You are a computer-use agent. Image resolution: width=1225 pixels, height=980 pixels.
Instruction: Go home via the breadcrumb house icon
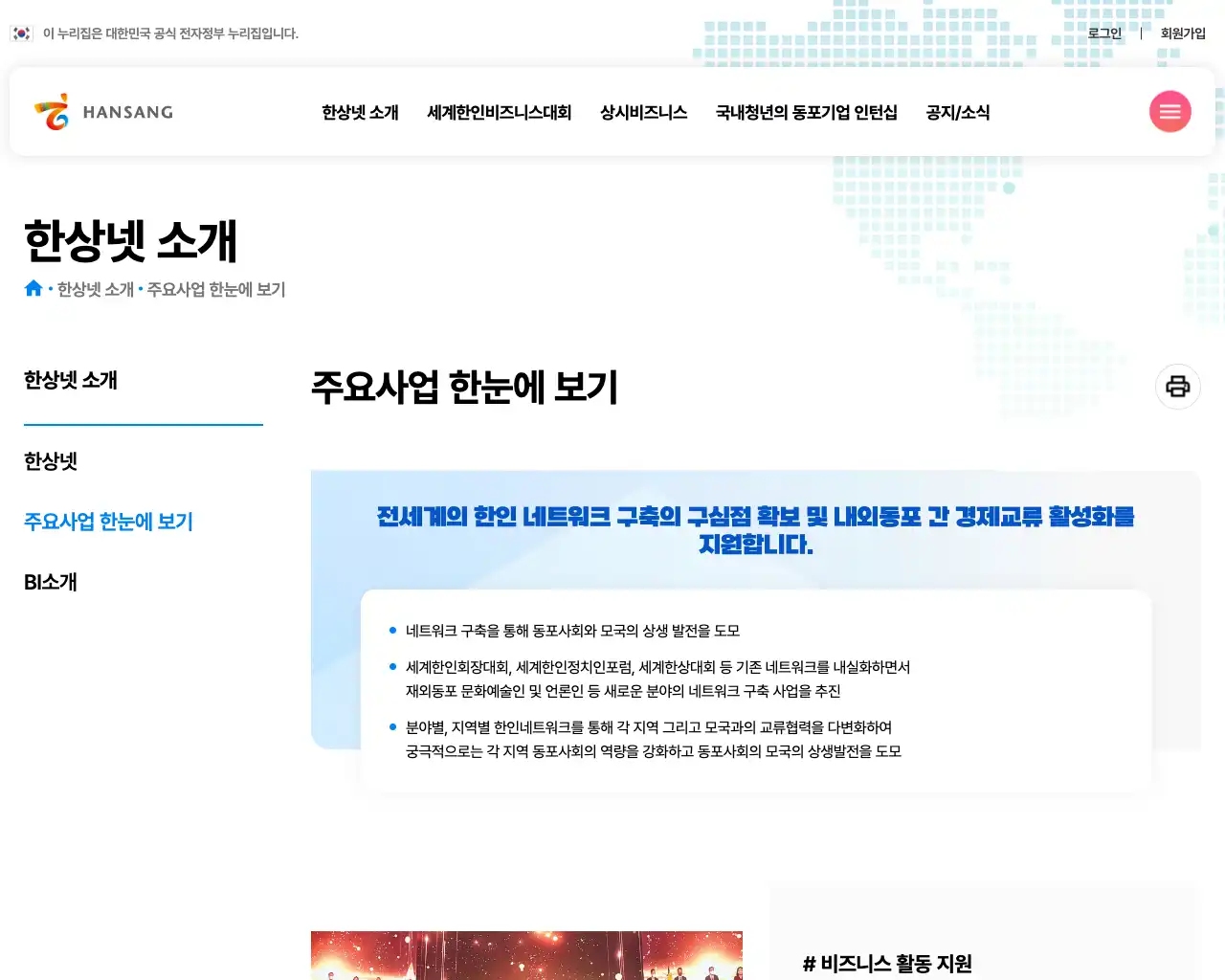[33, 288]
